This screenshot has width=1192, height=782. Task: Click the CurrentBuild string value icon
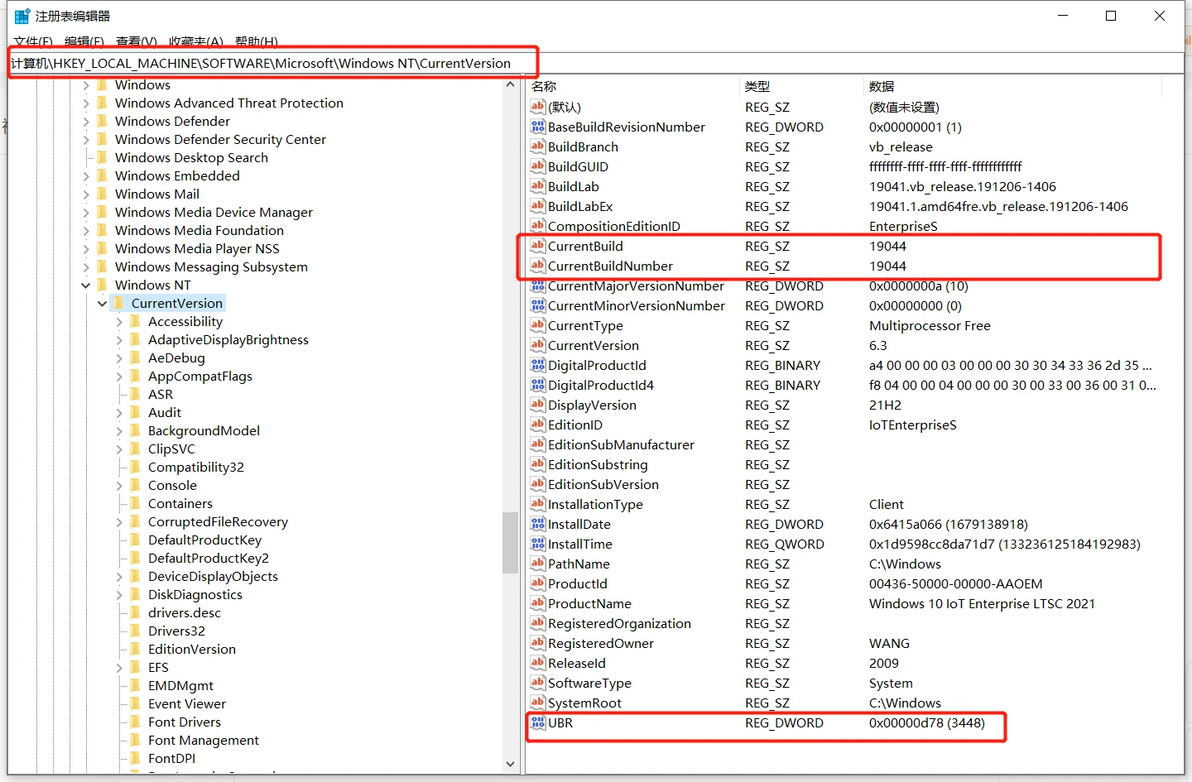[538, 245]
